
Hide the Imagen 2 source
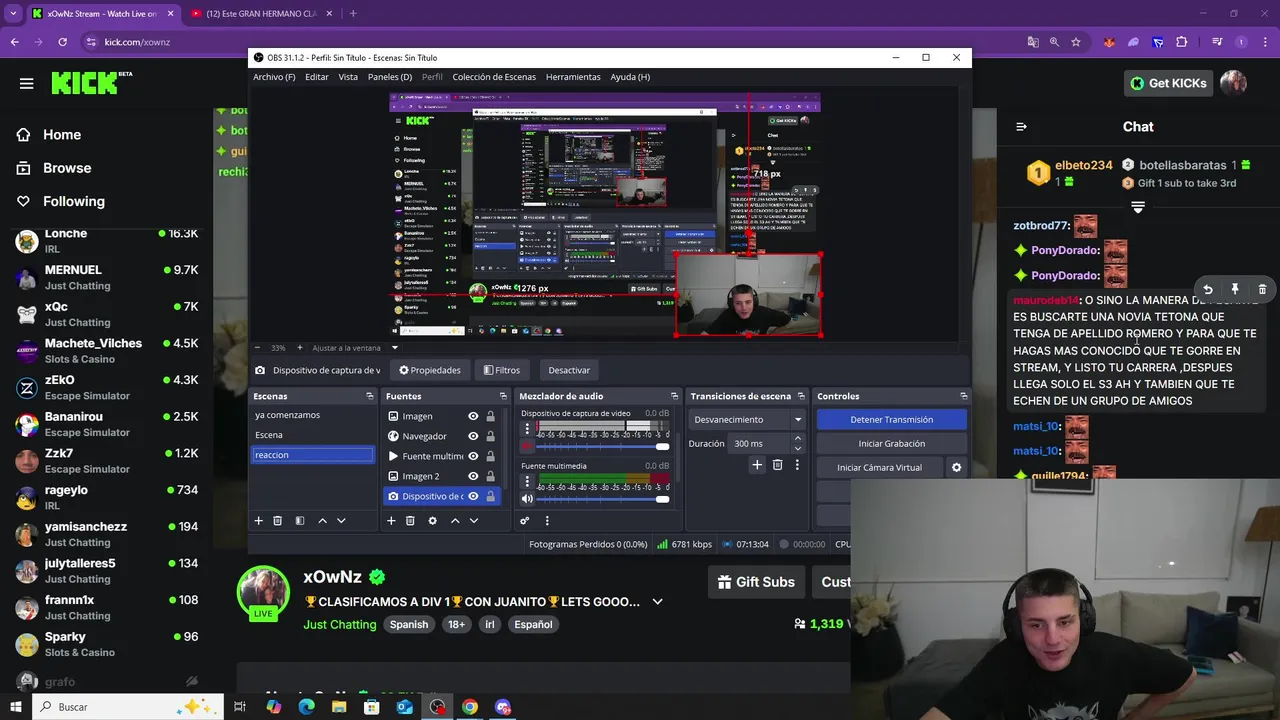click(473, 476)
